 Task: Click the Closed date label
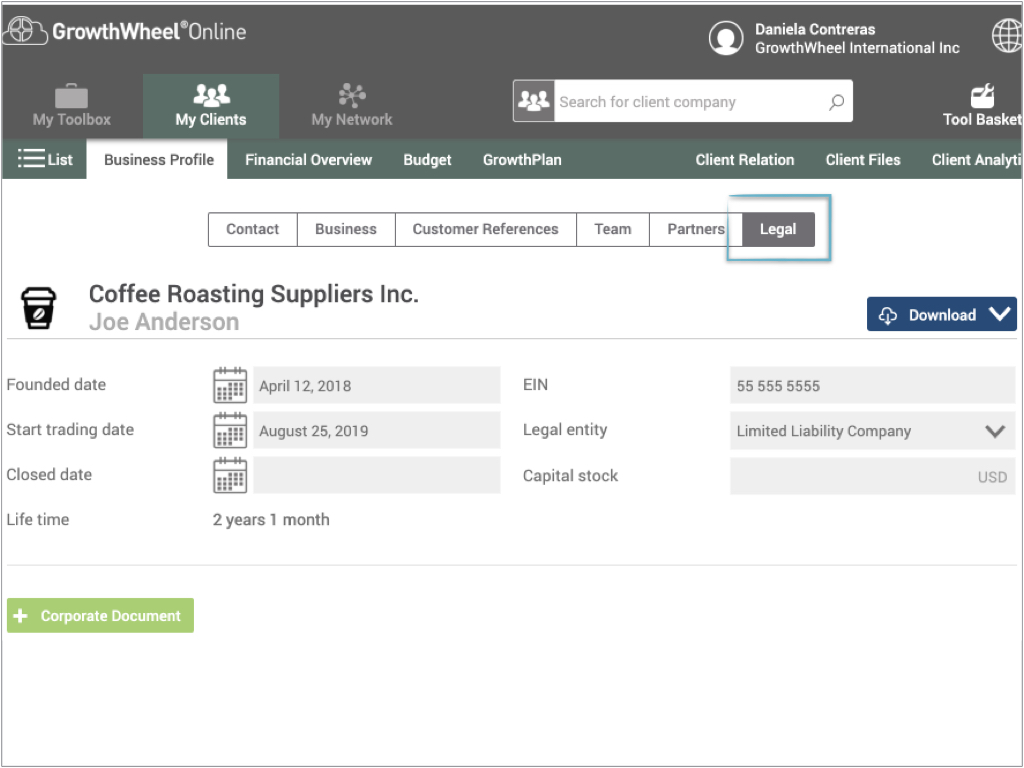[x=49, y=475]
